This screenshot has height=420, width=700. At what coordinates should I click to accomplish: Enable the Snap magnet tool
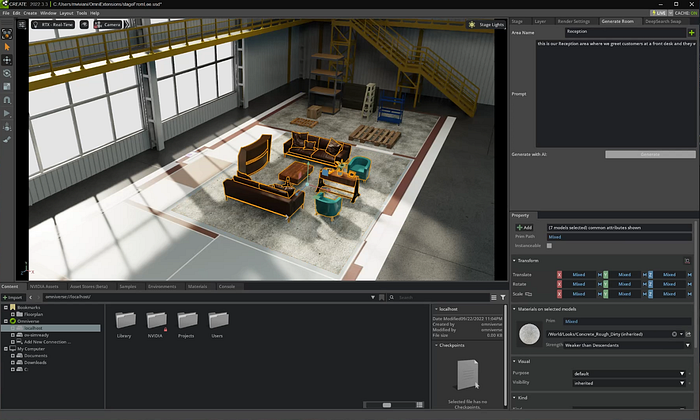7,100
